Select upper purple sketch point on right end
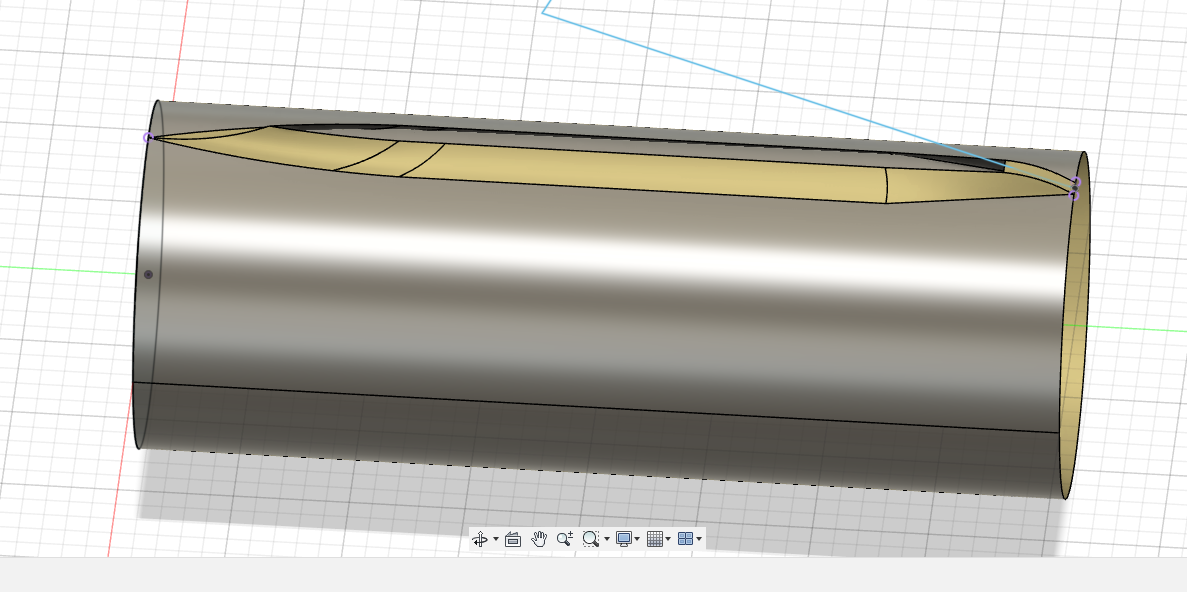The height and width of the screenshot is (592, 1187). pos(1076,182)
